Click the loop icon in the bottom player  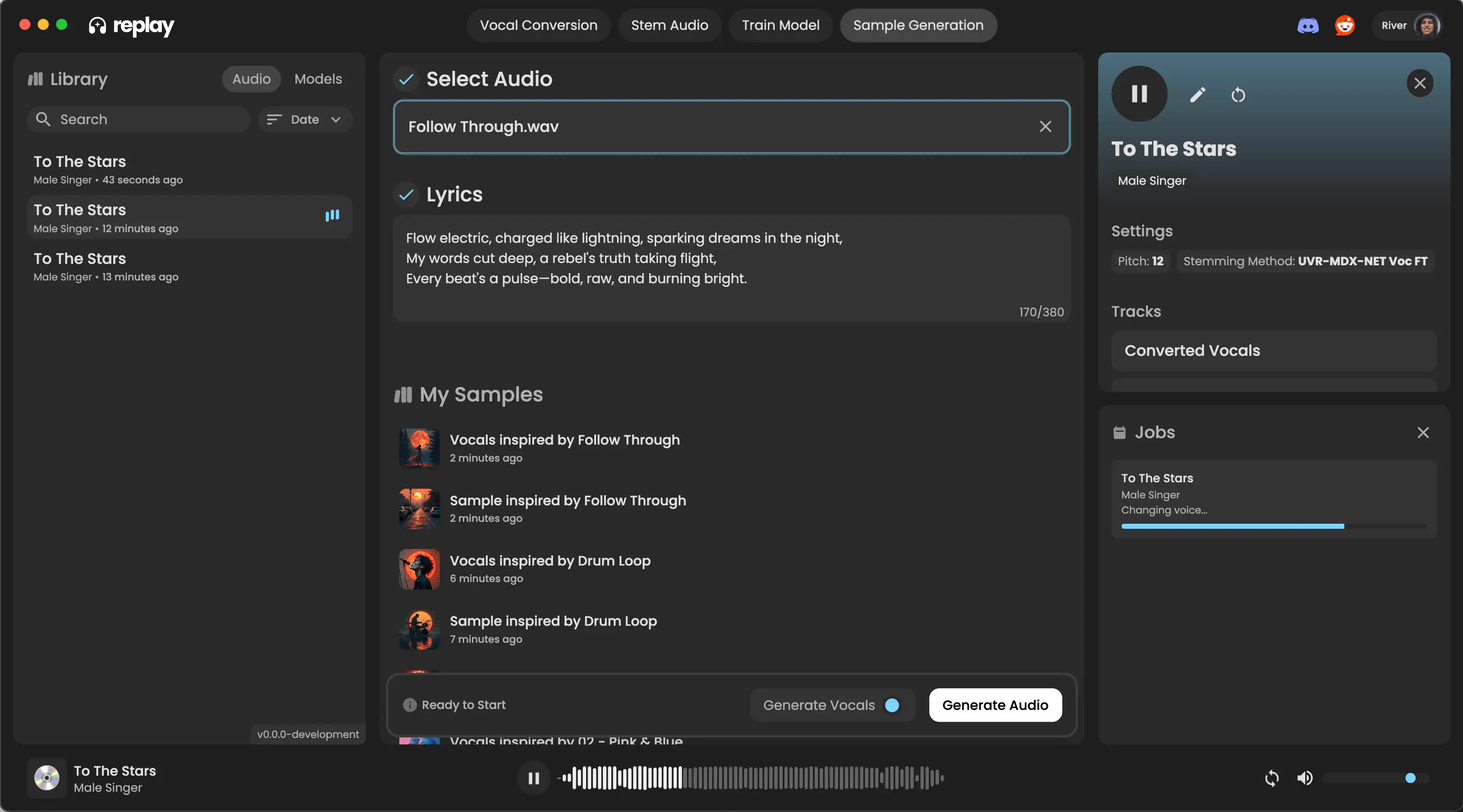(x=1272, y=778)
